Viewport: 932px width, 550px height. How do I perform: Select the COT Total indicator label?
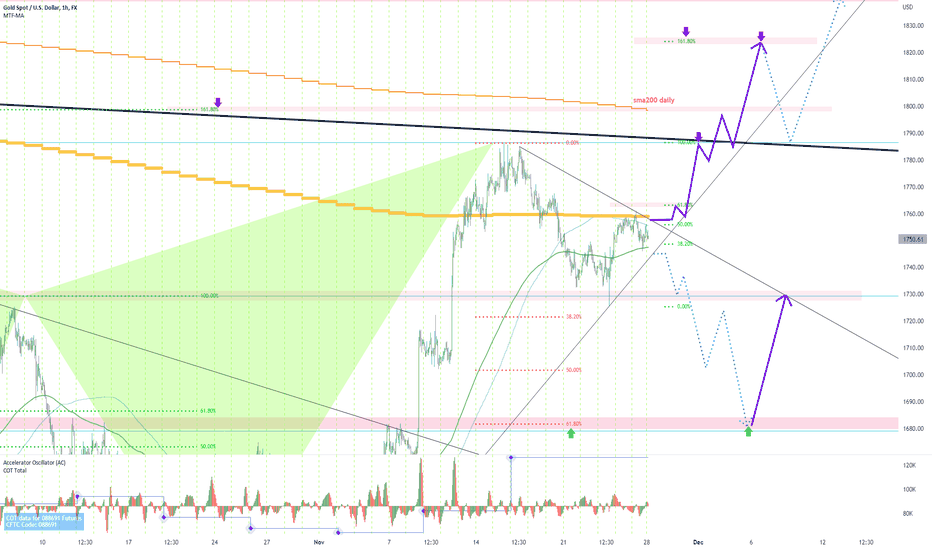click(x=15, y=470)
